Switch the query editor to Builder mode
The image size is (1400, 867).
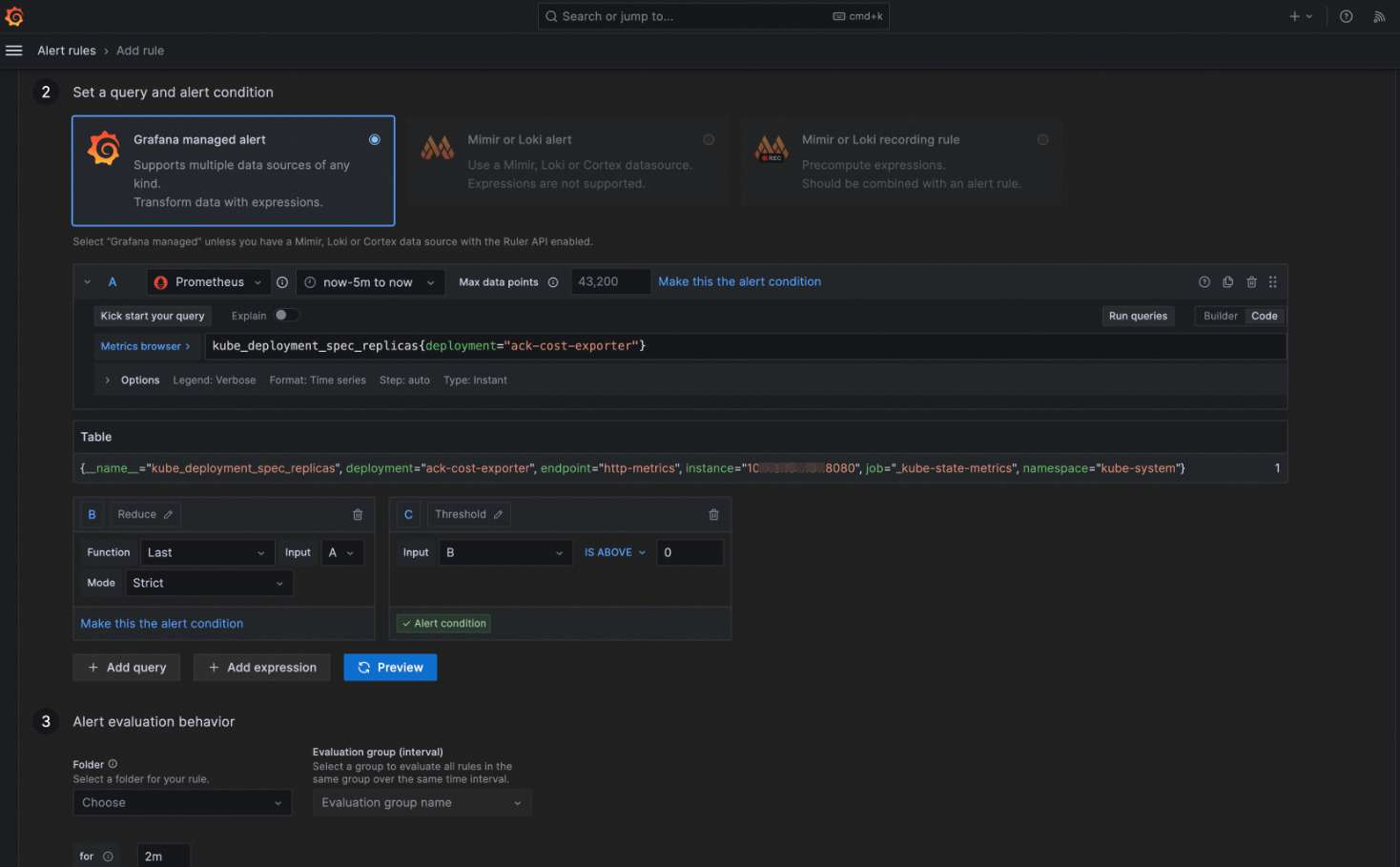pos(1220,315)
